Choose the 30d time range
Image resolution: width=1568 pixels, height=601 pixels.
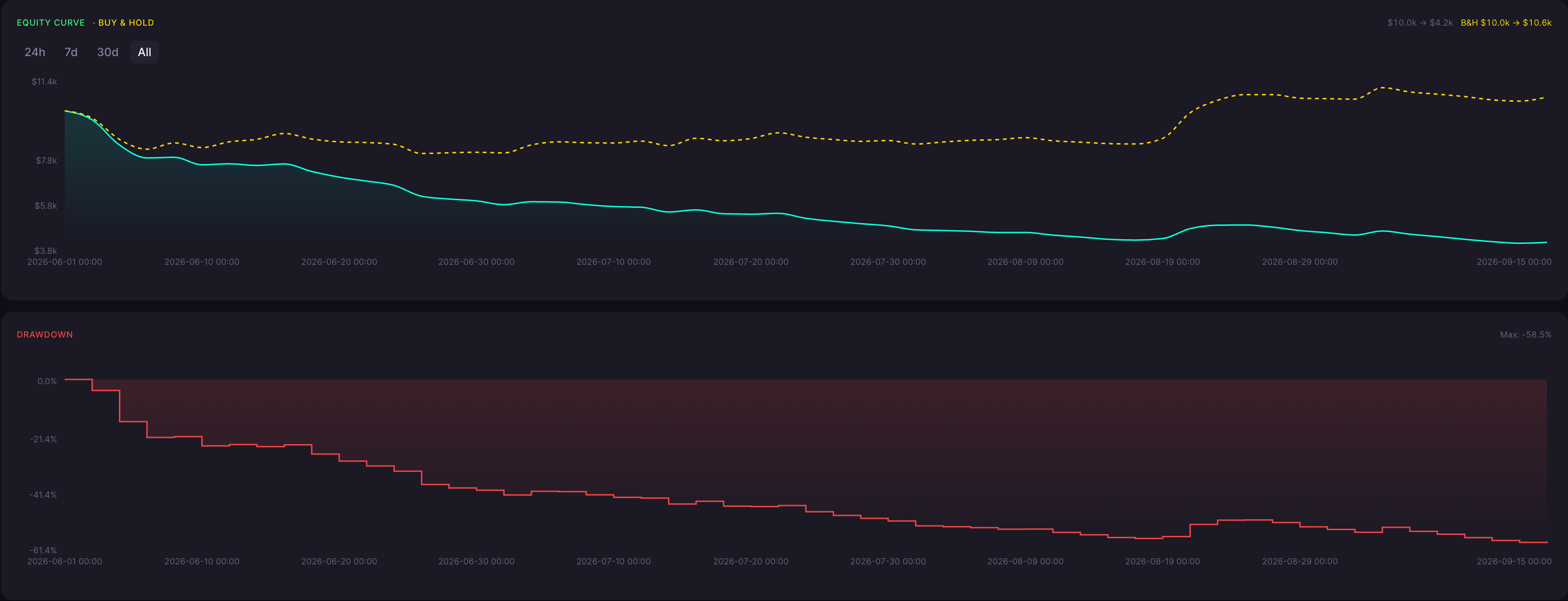(x=108, y=52)
